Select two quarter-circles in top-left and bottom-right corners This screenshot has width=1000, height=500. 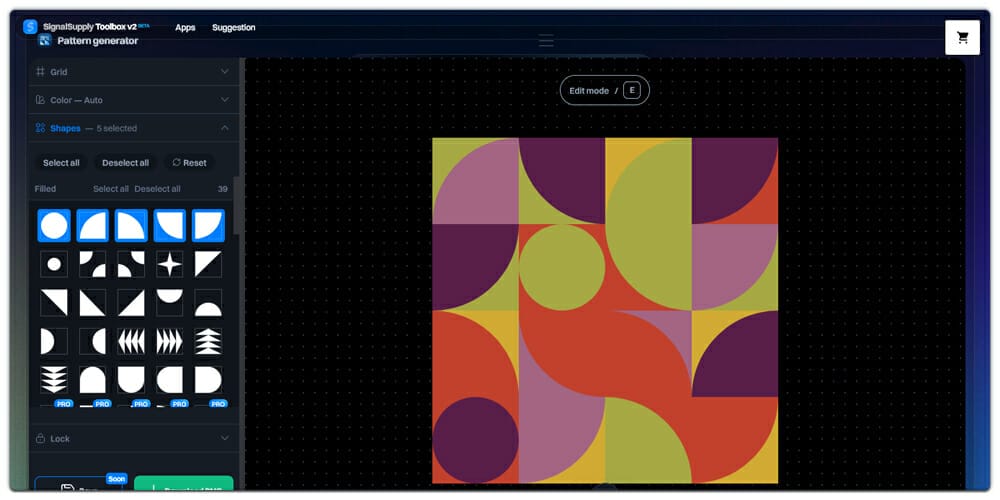[92, 264]
